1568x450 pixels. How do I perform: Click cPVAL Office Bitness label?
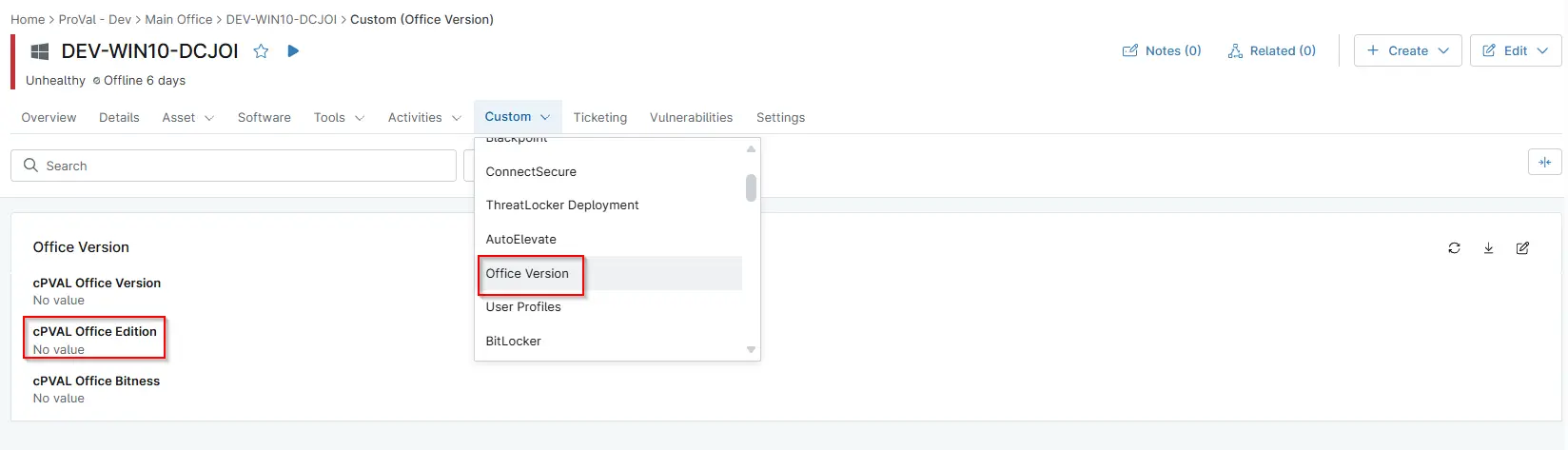(96, 382)
